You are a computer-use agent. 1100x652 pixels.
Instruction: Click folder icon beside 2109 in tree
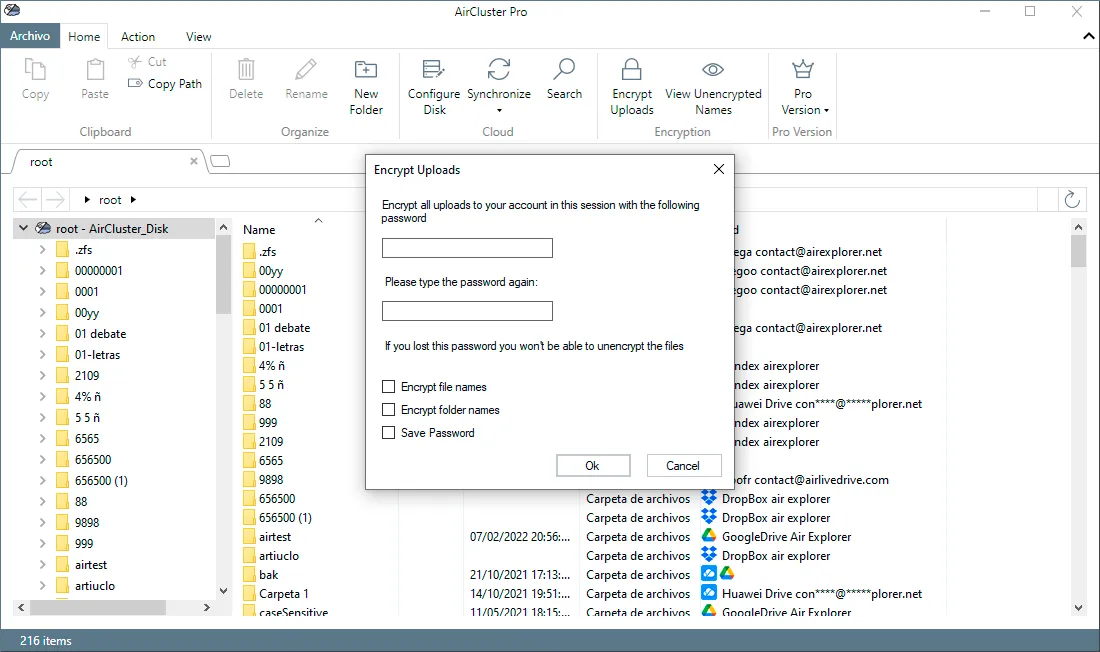coord(62,375)
